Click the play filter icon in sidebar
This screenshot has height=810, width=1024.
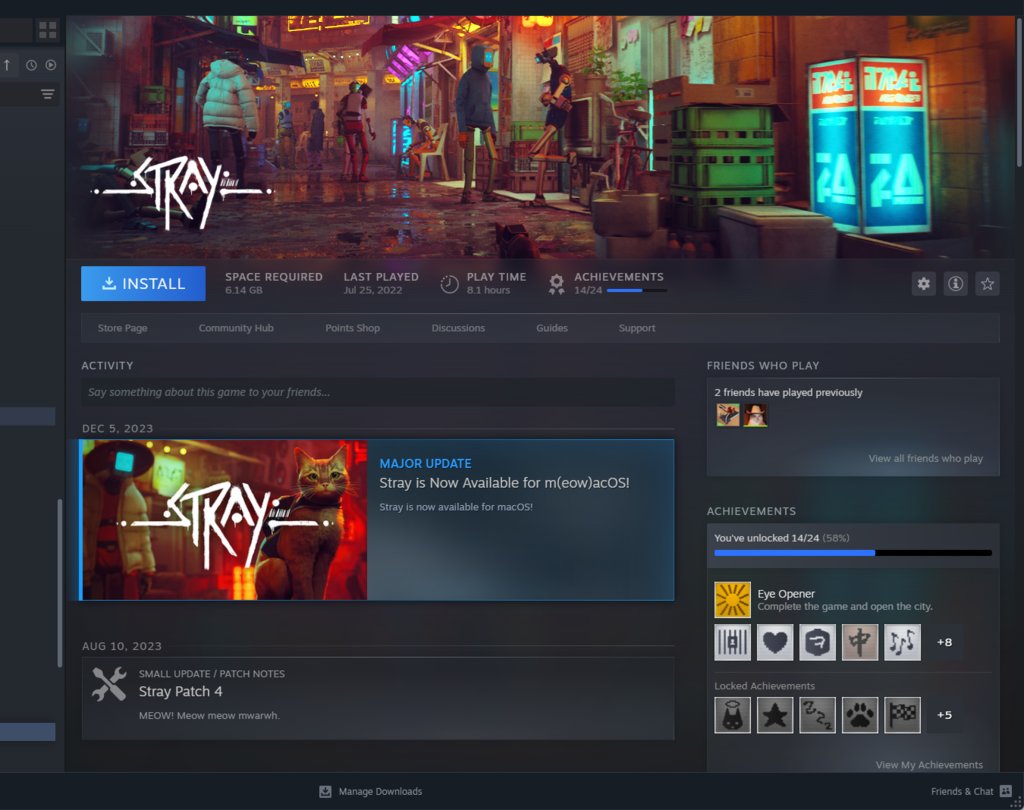point(51,65)
